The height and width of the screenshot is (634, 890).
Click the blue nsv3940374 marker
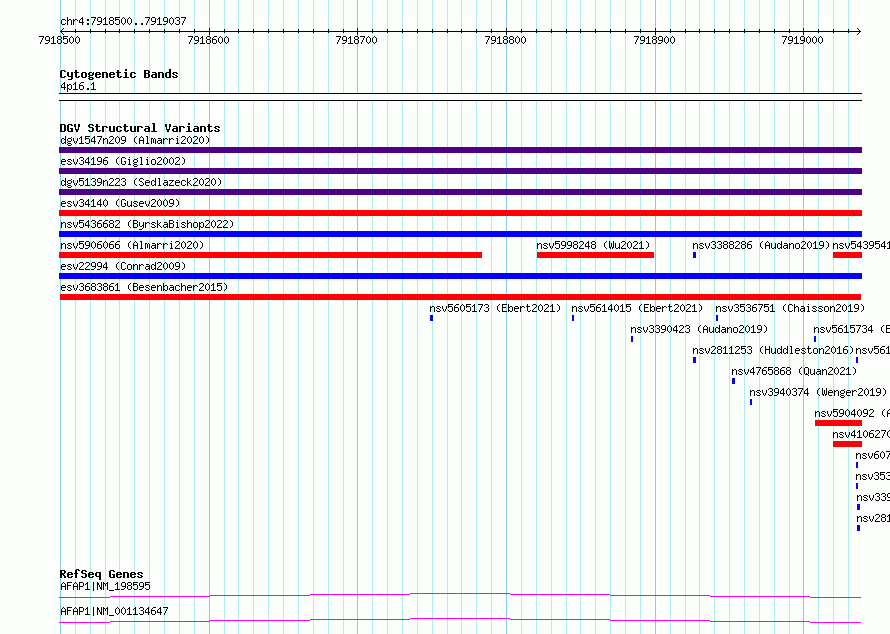point(751,402)
